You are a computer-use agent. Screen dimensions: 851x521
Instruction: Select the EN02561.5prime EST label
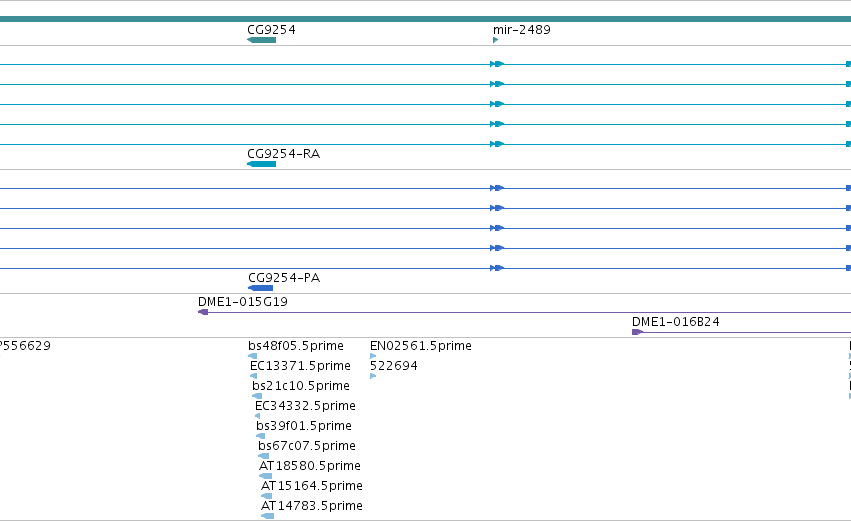tap(421, 346)
